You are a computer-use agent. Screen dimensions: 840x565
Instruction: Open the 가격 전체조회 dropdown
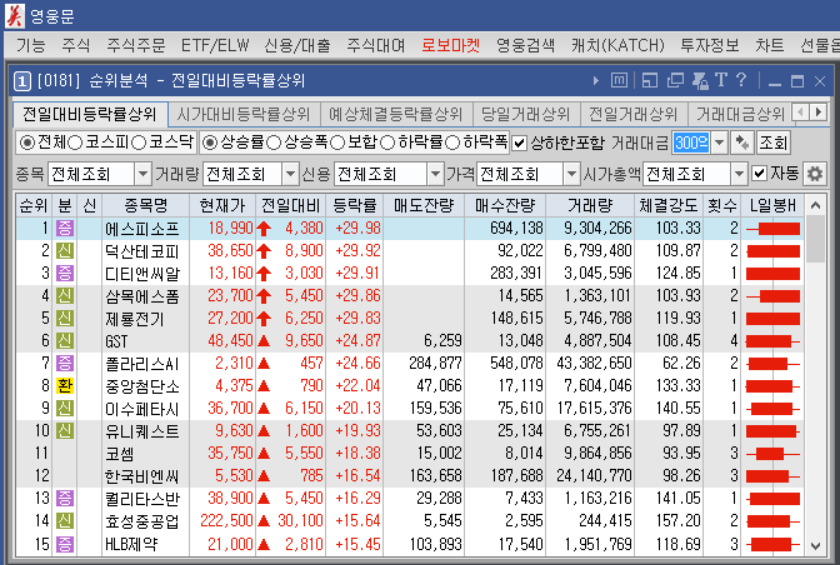click(x=572, y=174)
